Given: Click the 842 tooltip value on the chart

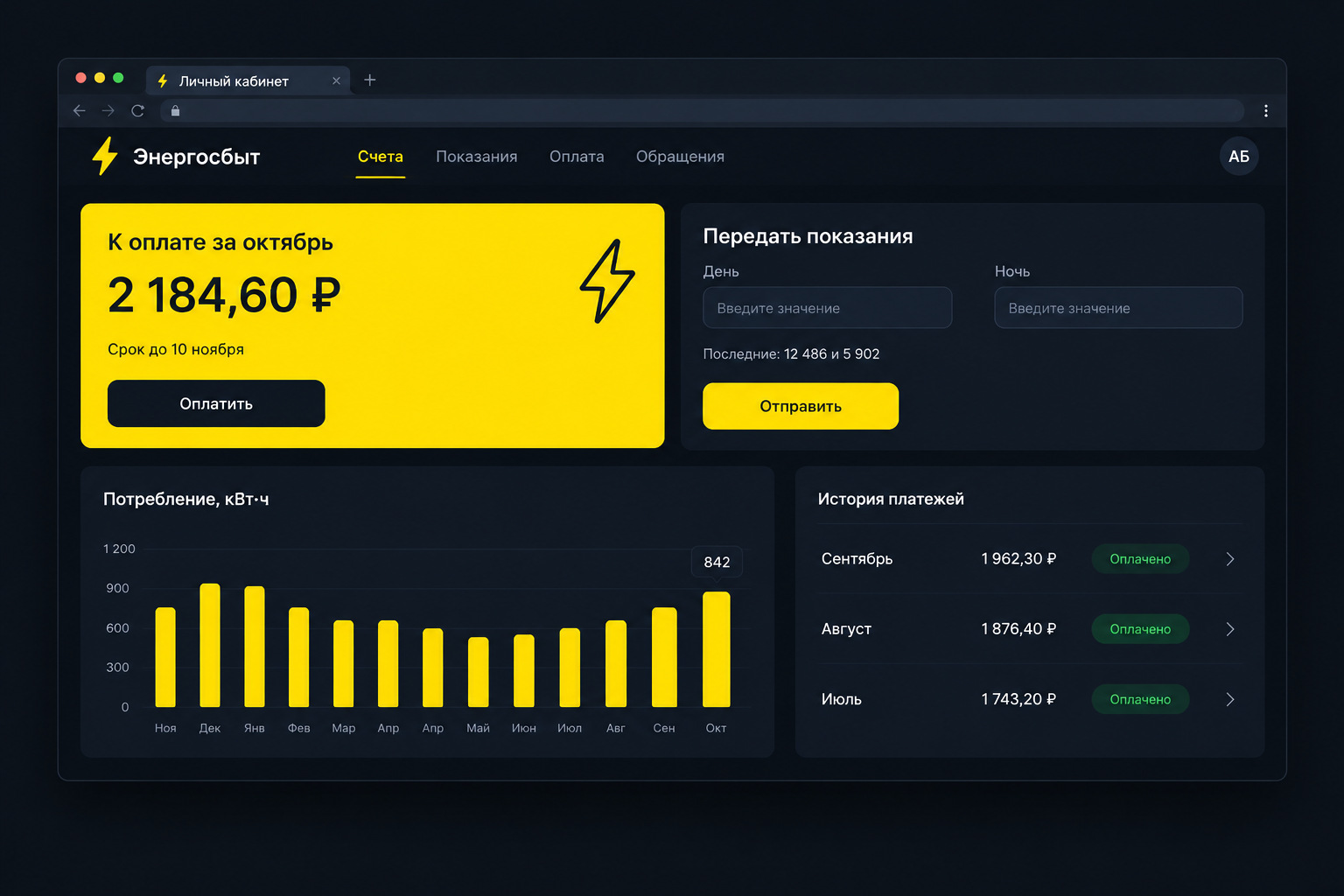Looking at the screenshot, I should (717, 562).
